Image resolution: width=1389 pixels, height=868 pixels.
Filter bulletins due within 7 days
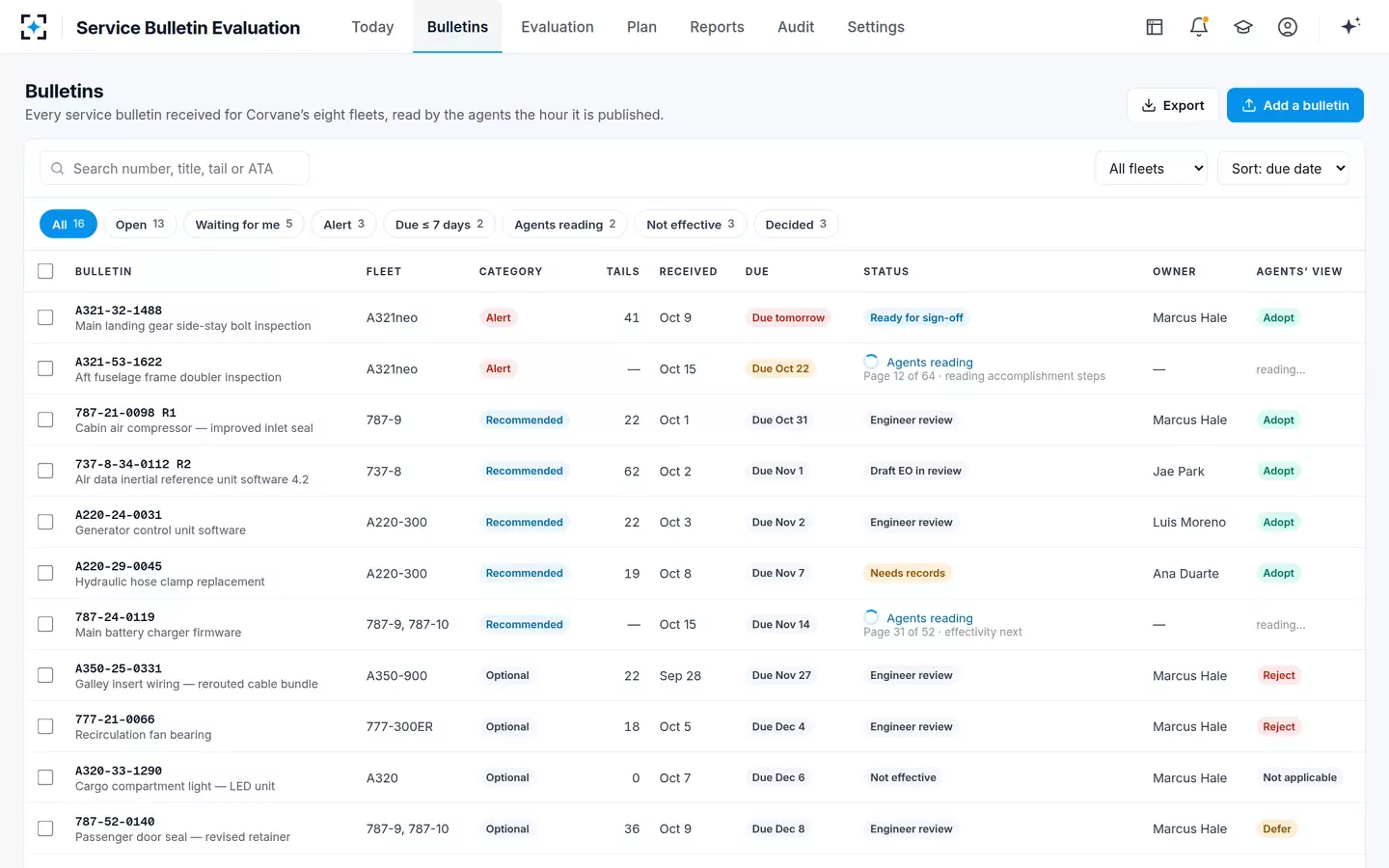click(x=440, y=225)
